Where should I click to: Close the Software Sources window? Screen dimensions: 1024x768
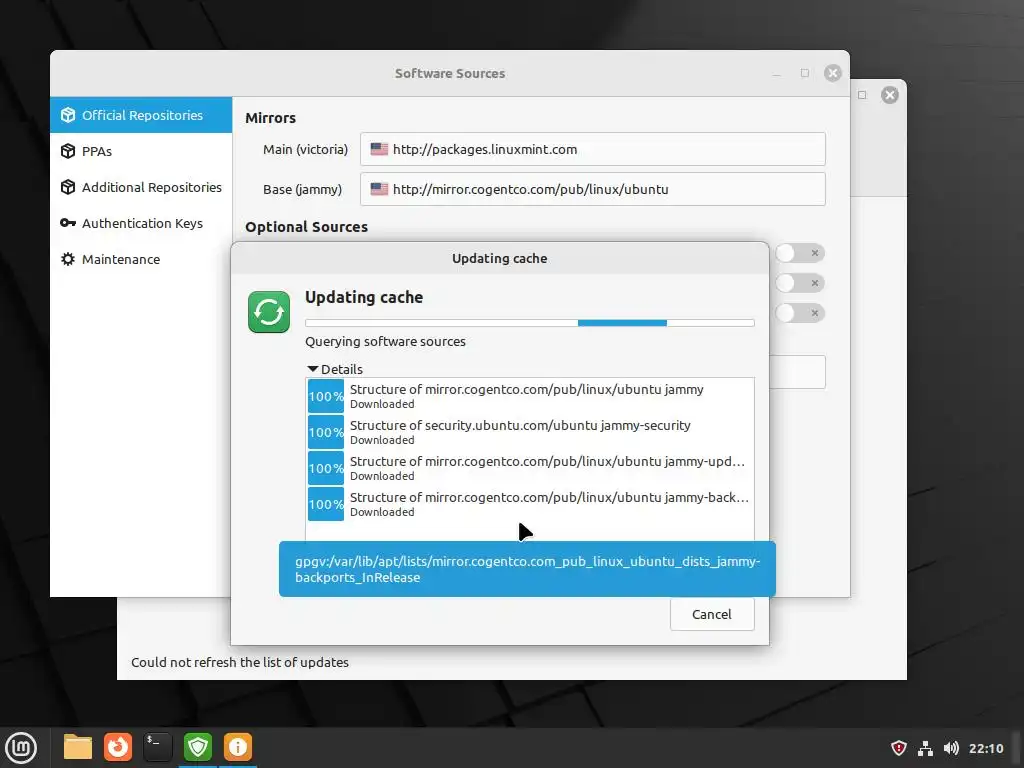tap(832, 73)
